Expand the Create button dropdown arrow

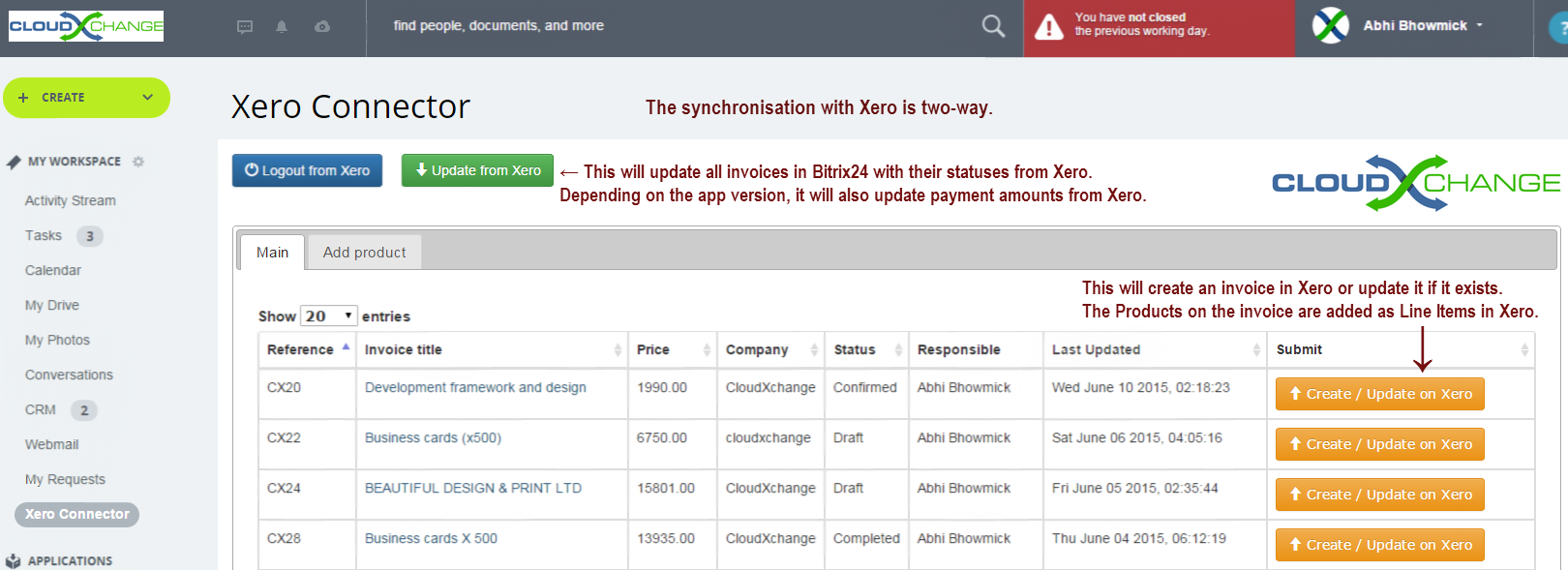pyautogui.click(x=147, y=98)
